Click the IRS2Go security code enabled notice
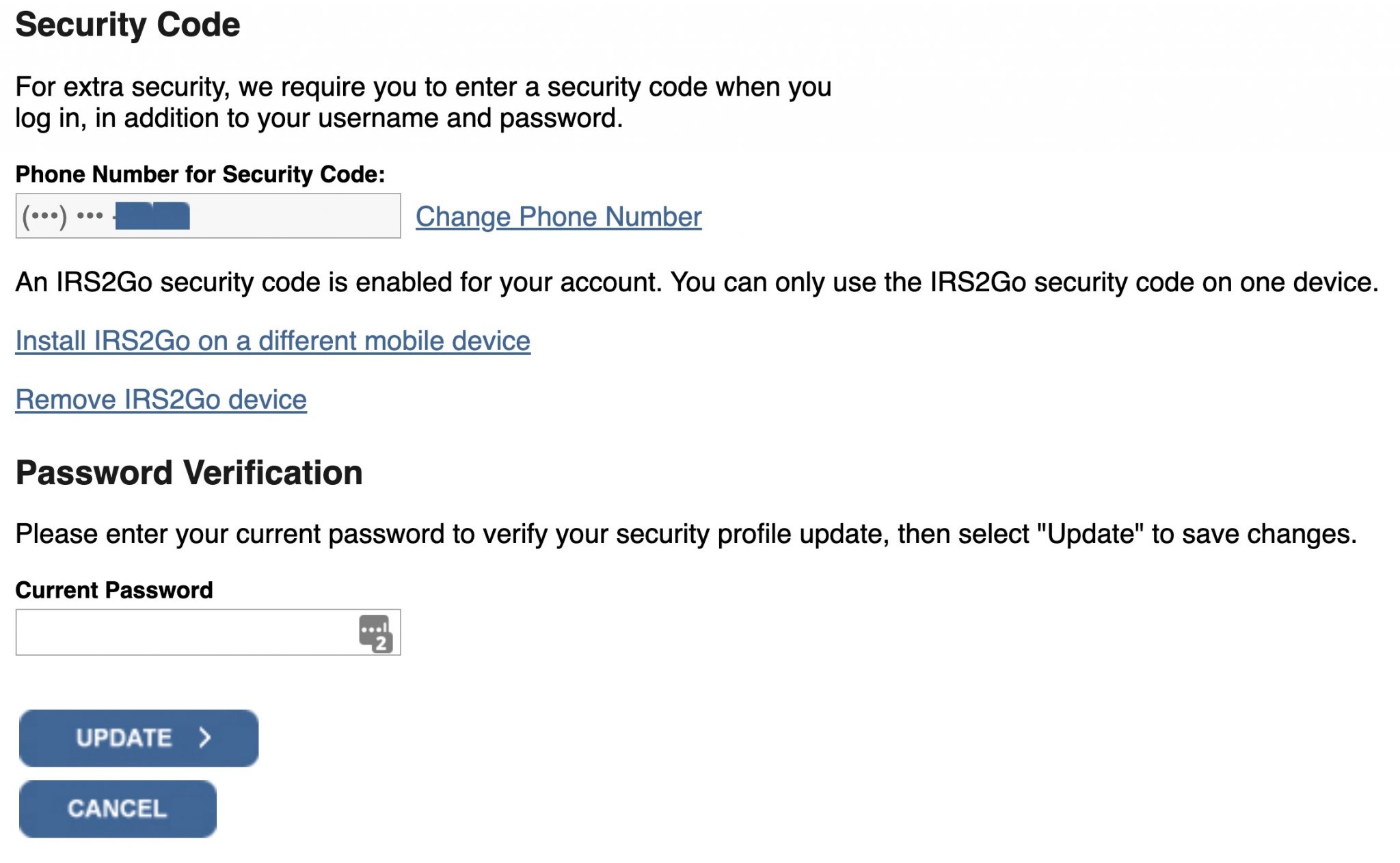The height and width of the screenshot is (863, 1400). pyautogui.click(x=696, y=282)
